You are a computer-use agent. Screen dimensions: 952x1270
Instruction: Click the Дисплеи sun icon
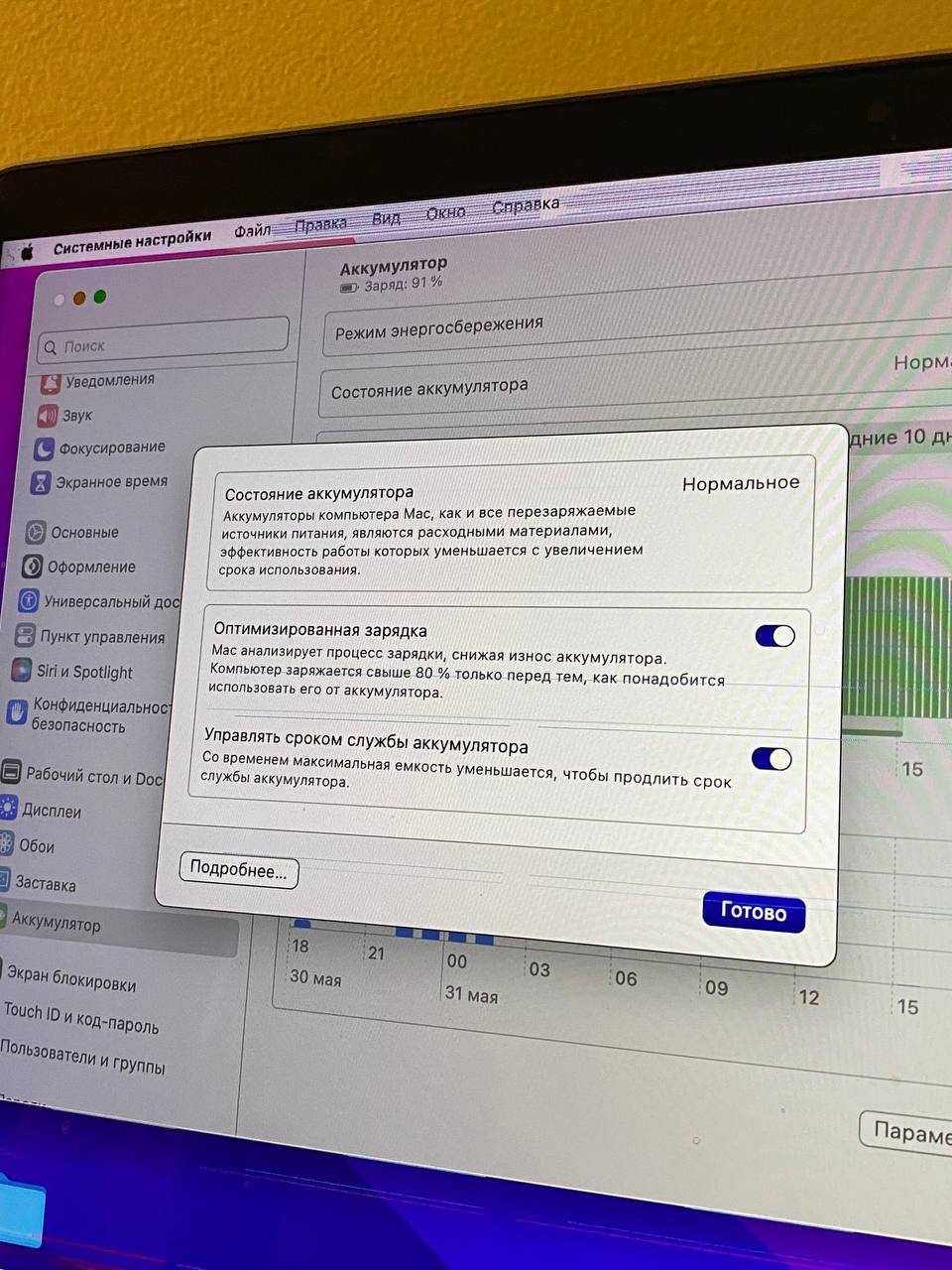point(8,807)
